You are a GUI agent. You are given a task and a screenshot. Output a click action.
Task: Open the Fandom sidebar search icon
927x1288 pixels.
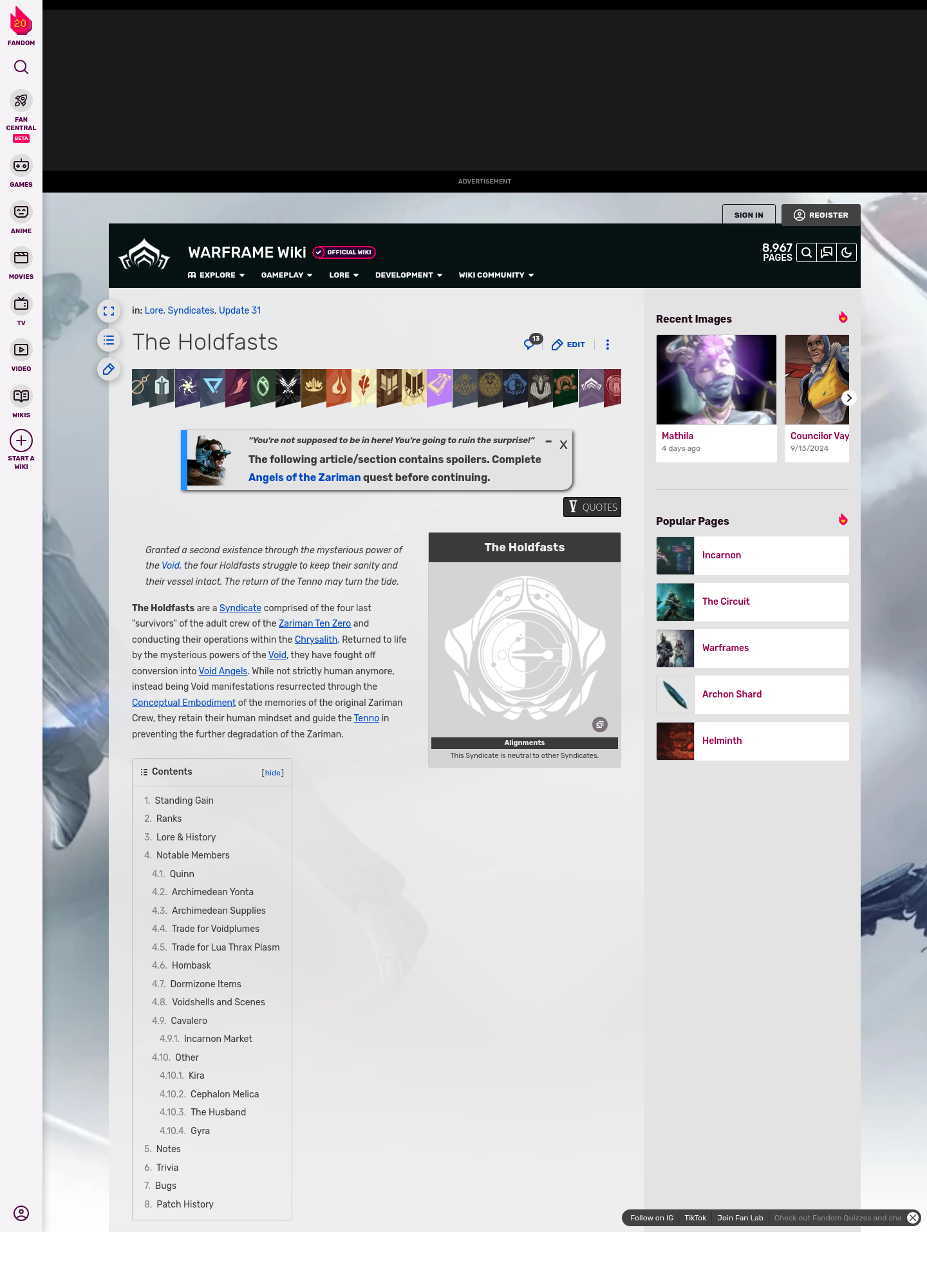point(21,67)
